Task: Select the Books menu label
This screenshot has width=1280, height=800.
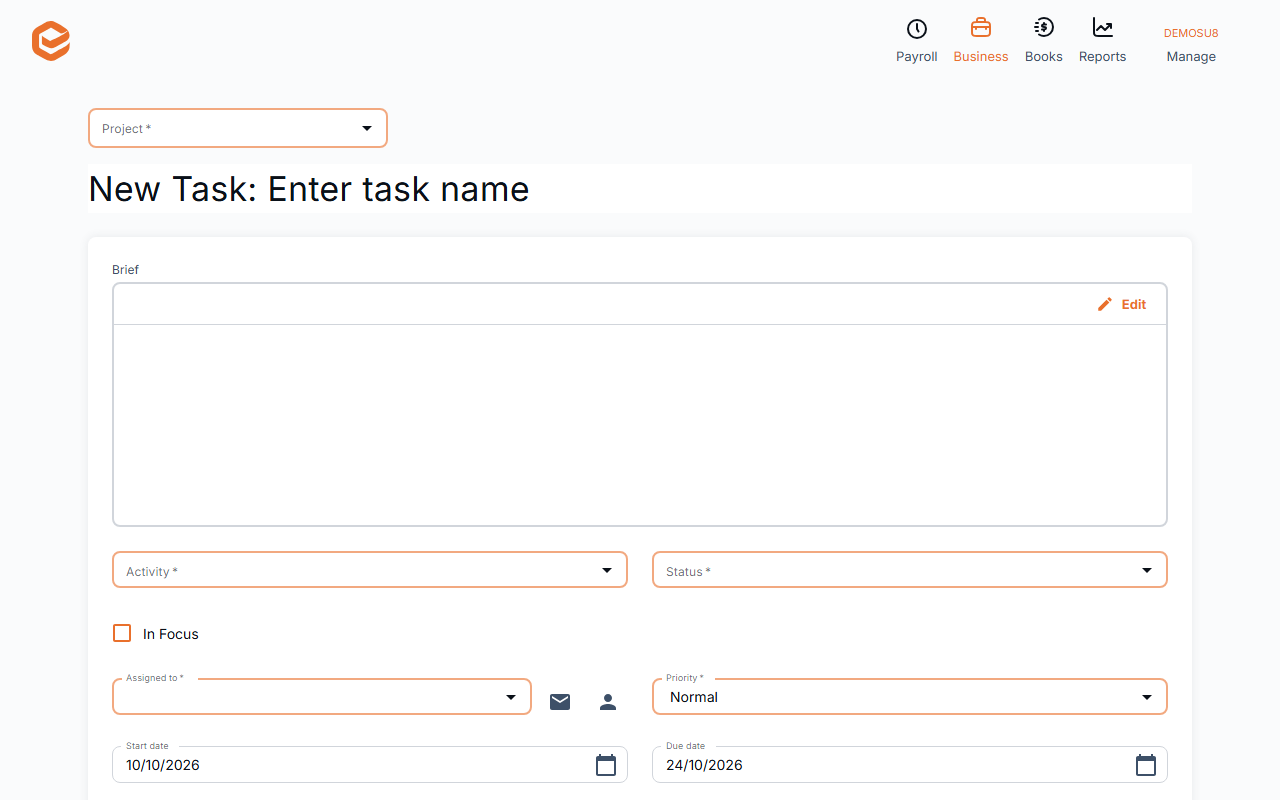Action: click(x=1044, y=57)
